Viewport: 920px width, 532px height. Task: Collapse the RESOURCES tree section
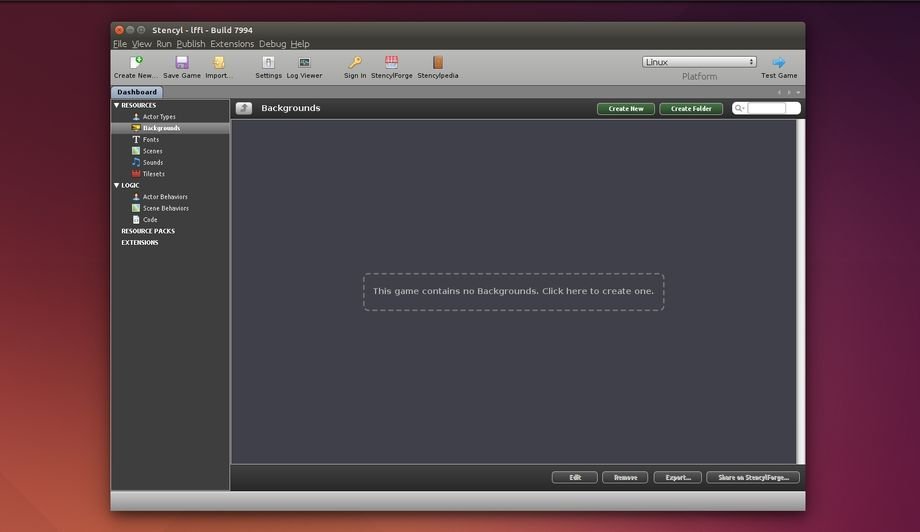(117, 105)
